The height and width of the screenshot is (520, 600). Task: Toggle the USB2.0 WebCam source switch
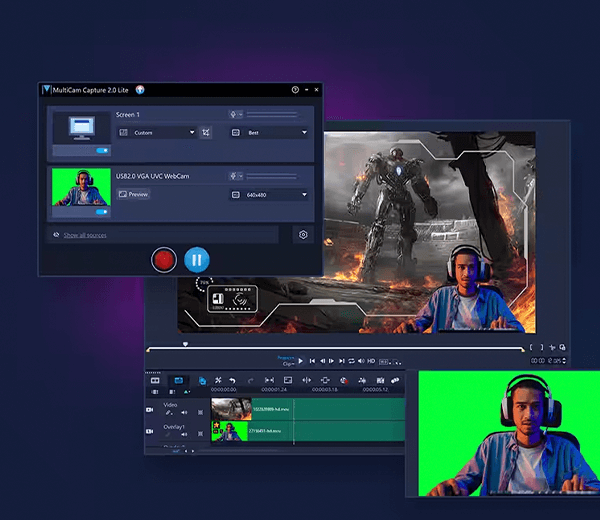click(x=101, y=212)
